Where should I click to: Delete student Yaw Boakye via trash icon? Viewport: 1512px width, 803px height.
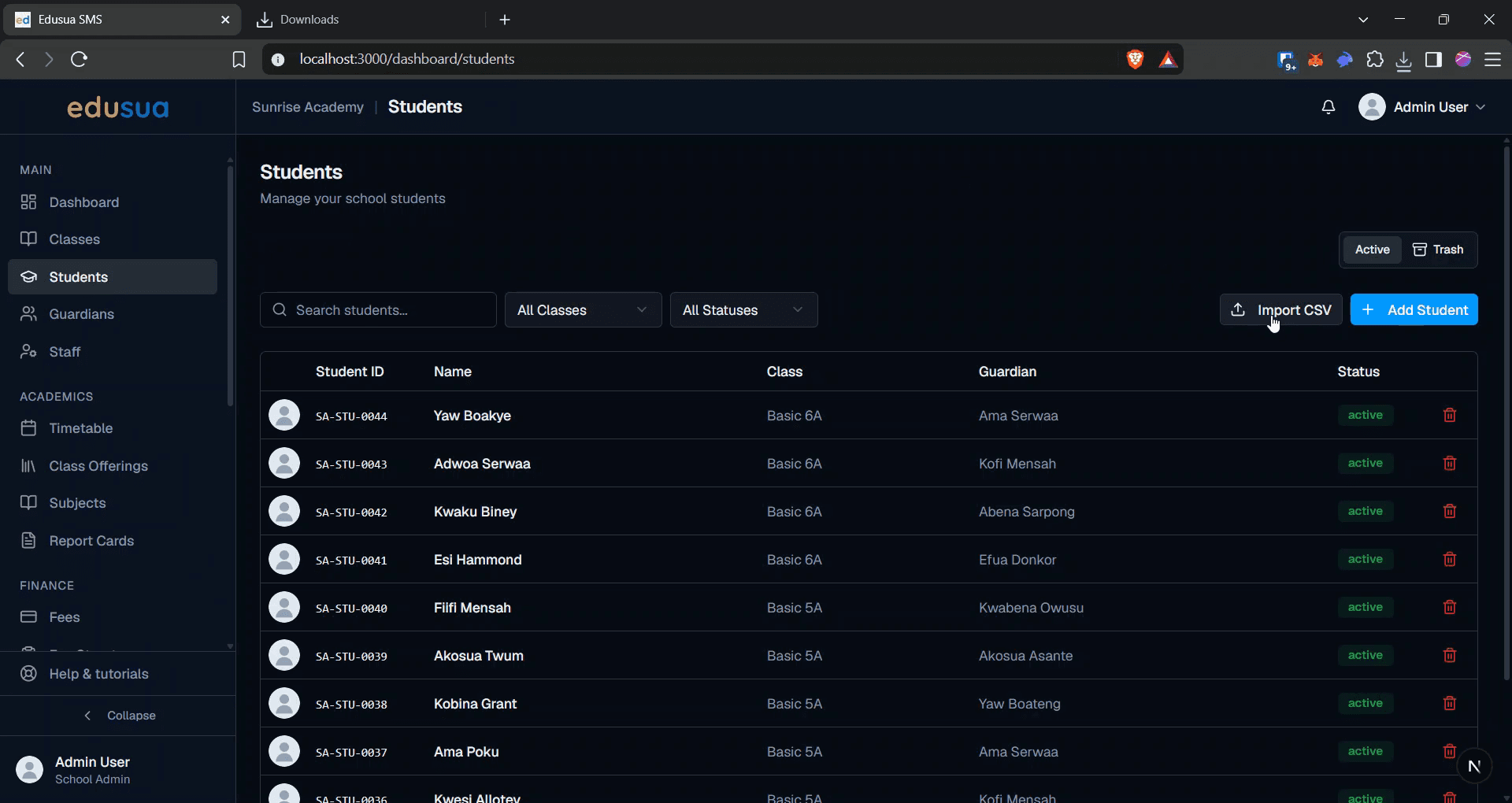[x=1450, y=415]
